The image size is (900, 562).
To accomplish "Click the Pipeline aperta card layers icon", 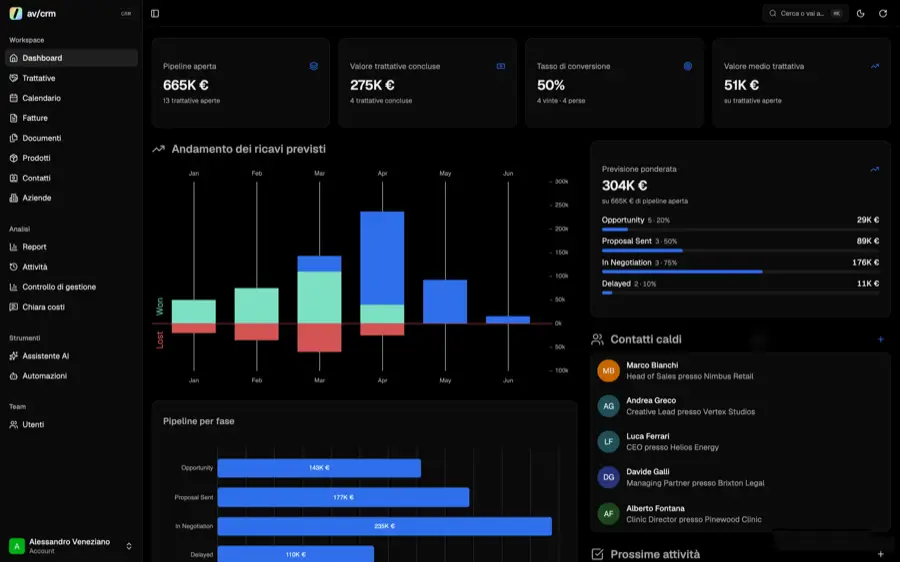I will (x=313, y=66).
